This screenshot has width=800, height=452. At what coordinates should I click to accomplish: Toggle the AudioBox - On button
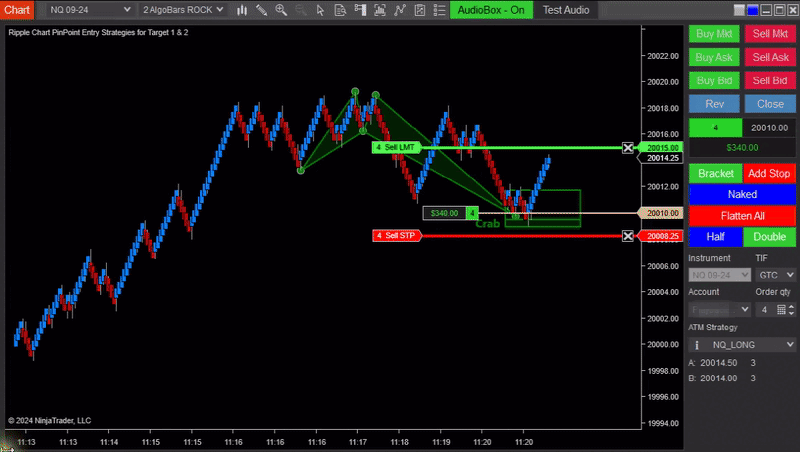click(x=488, y=9)
